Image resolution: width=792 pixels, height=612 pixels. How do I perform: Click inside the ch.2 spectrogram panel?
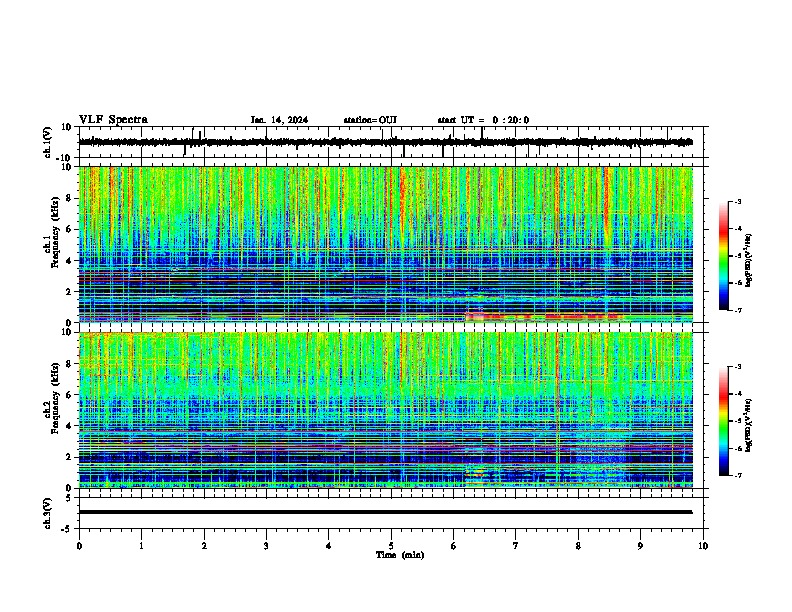385,410
